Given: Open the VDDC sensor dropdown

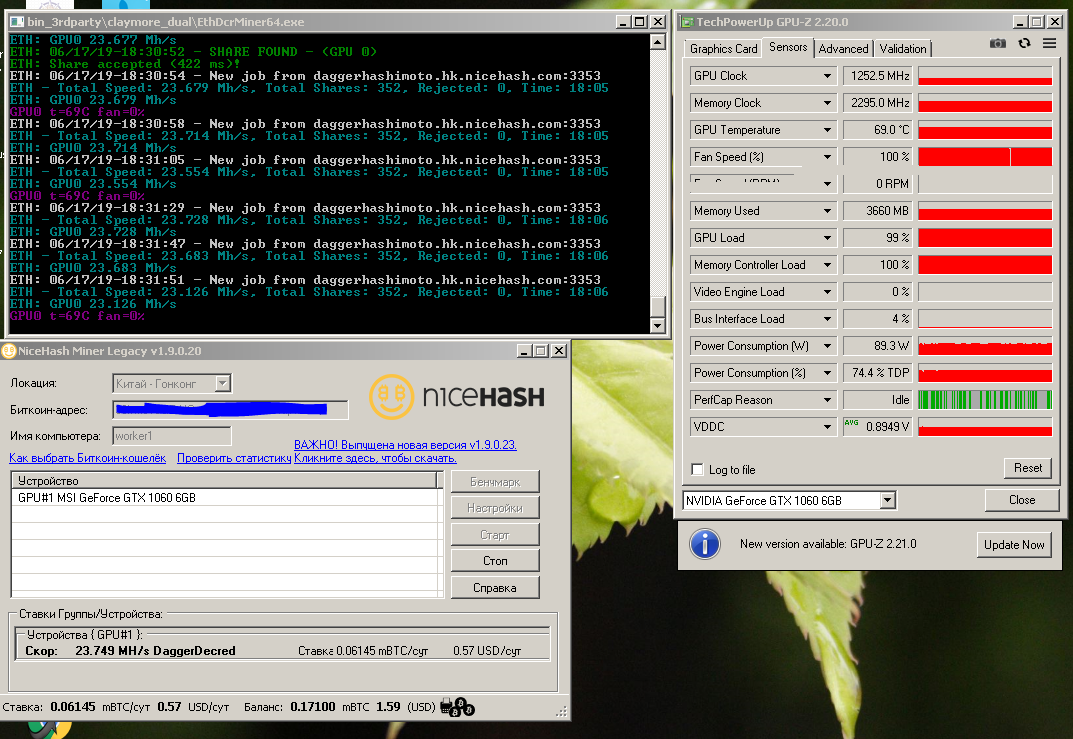Looking at the screenshot, I should pyautogui.click(x=827, y=427).
